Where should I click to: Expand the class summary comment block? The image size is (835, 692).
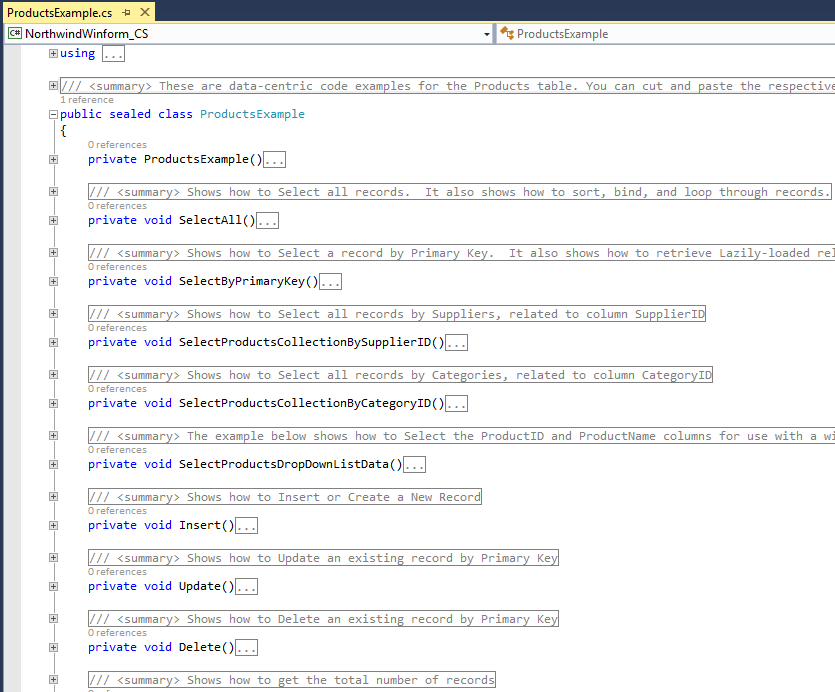(53, 86)
